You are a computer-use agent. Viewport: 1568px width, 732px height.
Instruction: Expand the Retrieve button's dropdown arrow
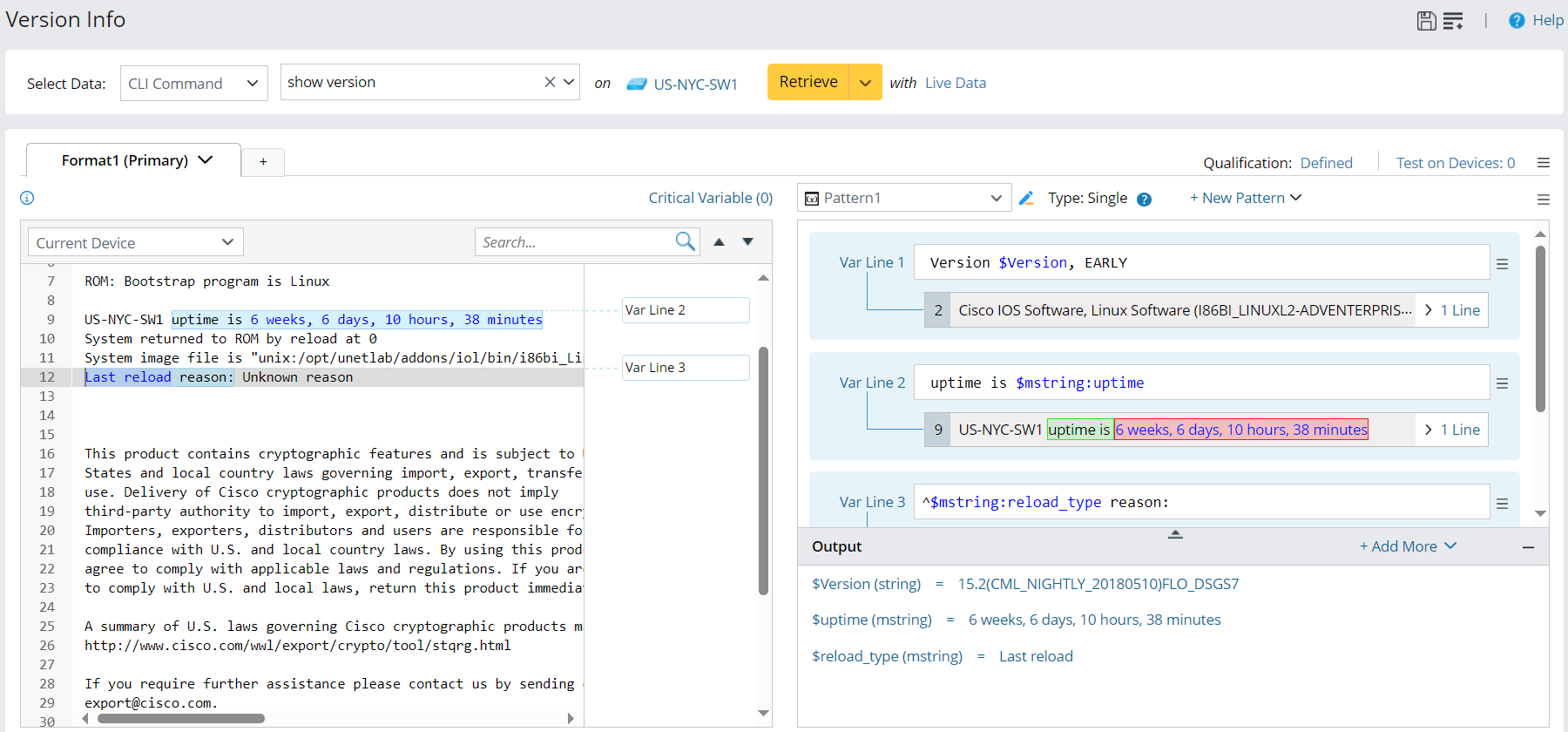(865, 83)
